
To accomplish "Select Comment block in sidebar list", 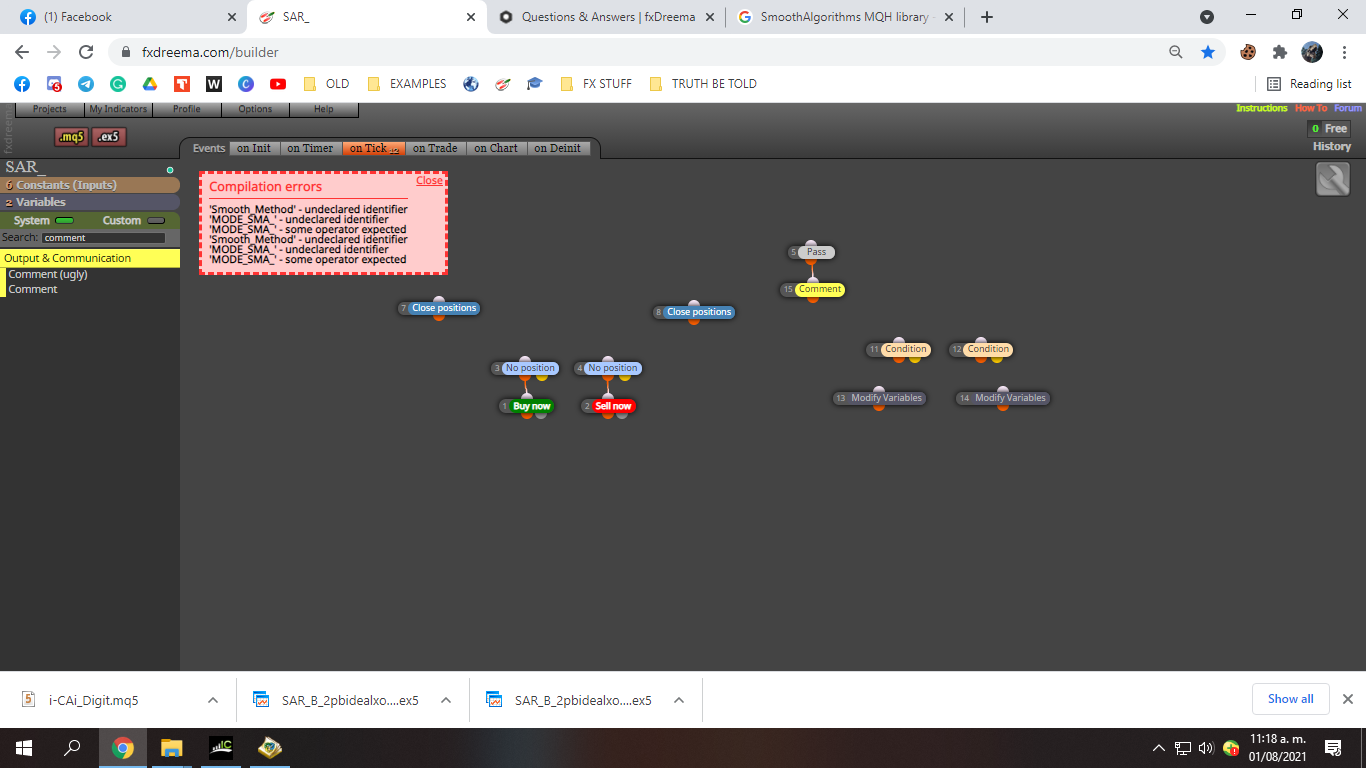I will [x=33, y=289].
